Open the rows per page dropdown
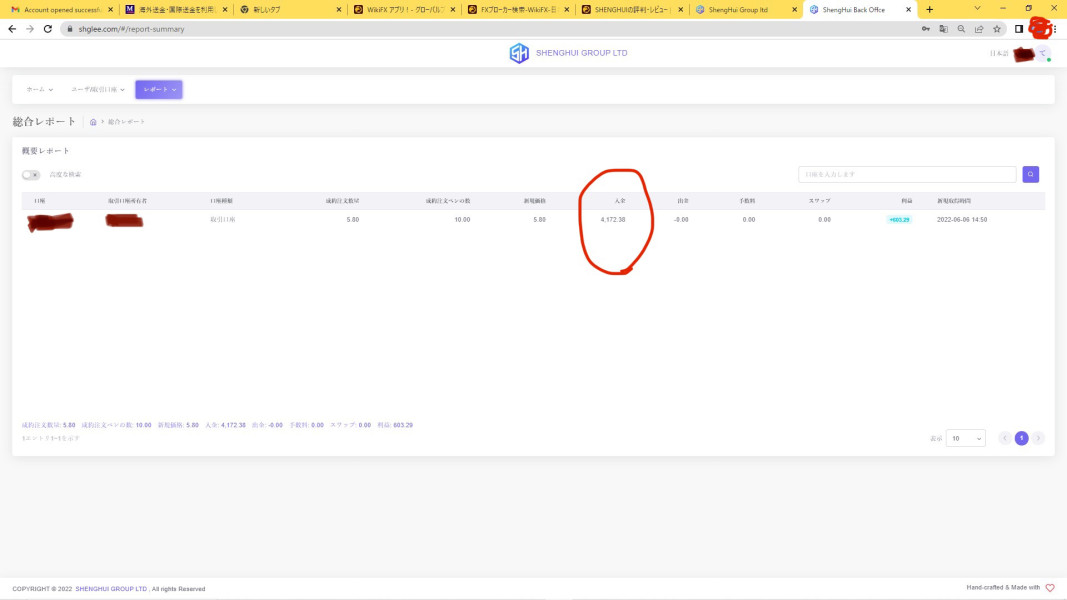Screen dimensions: 1067x600 tap(966, 438)
